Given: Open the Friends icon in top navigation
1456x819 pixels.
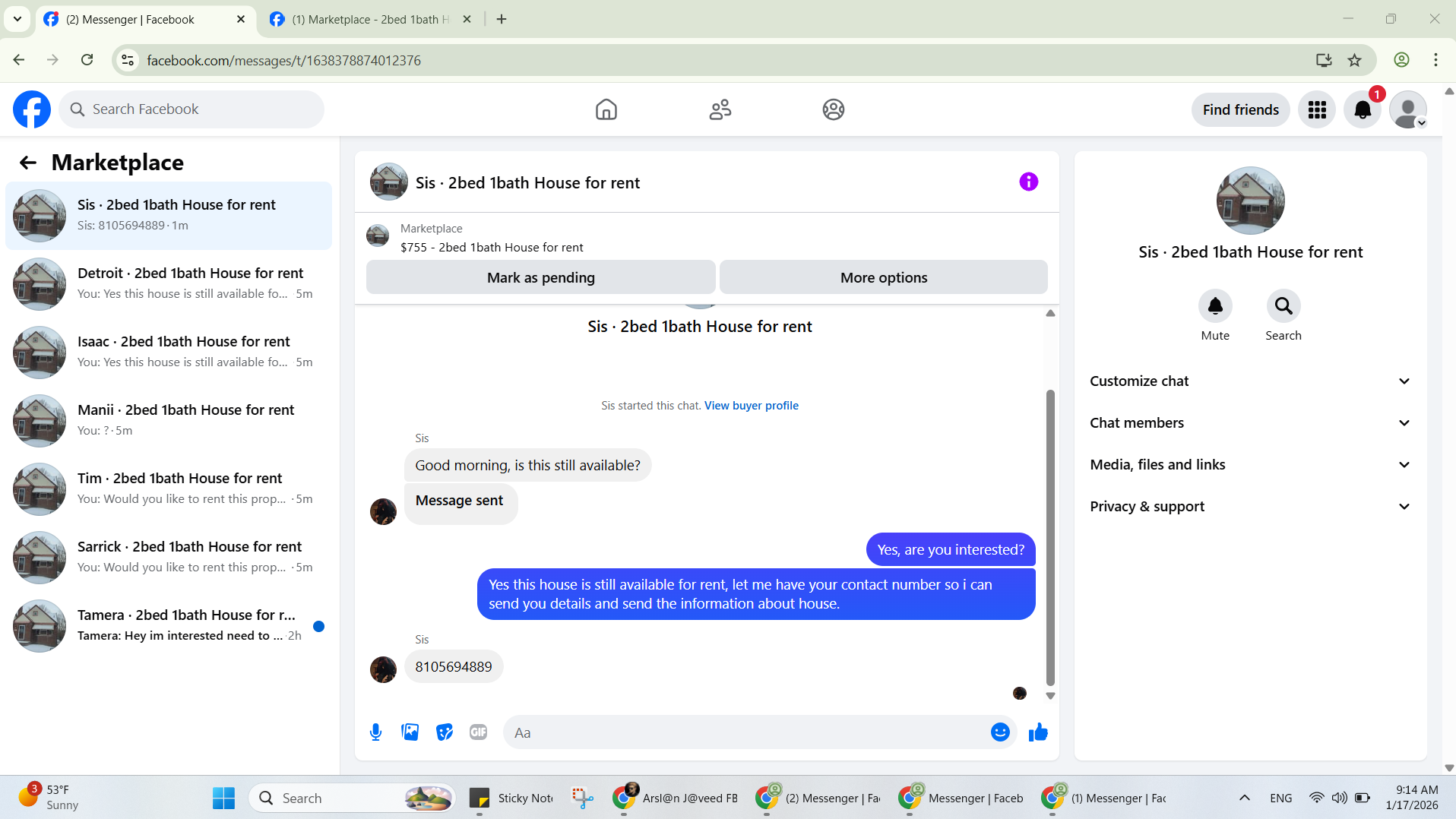Looking at the screenshot, I should [720, 109].
